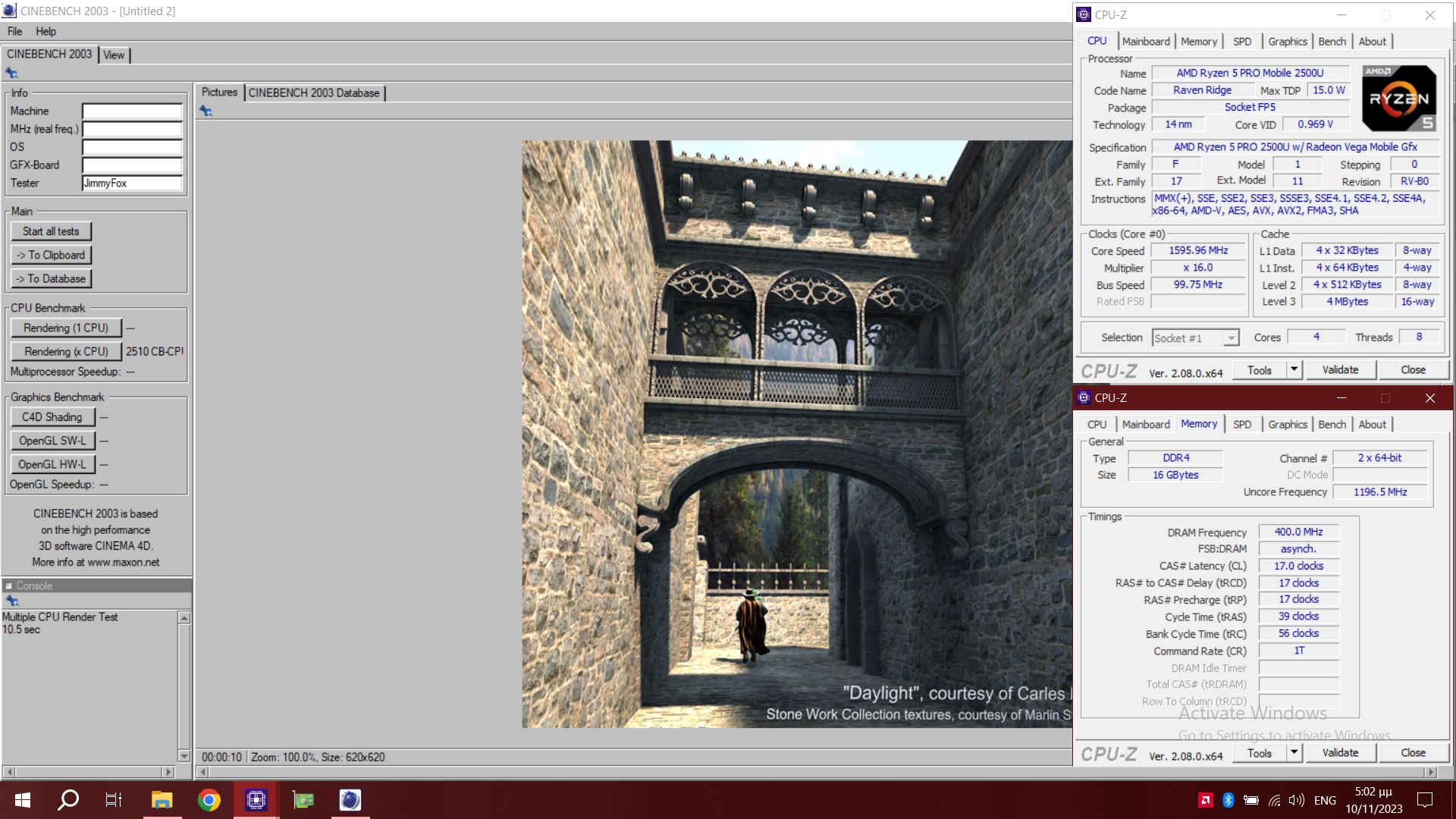Click the Wi-Fi network tray icon
The width and height of the screenshot is (1456, 819).
point(1275,800)
